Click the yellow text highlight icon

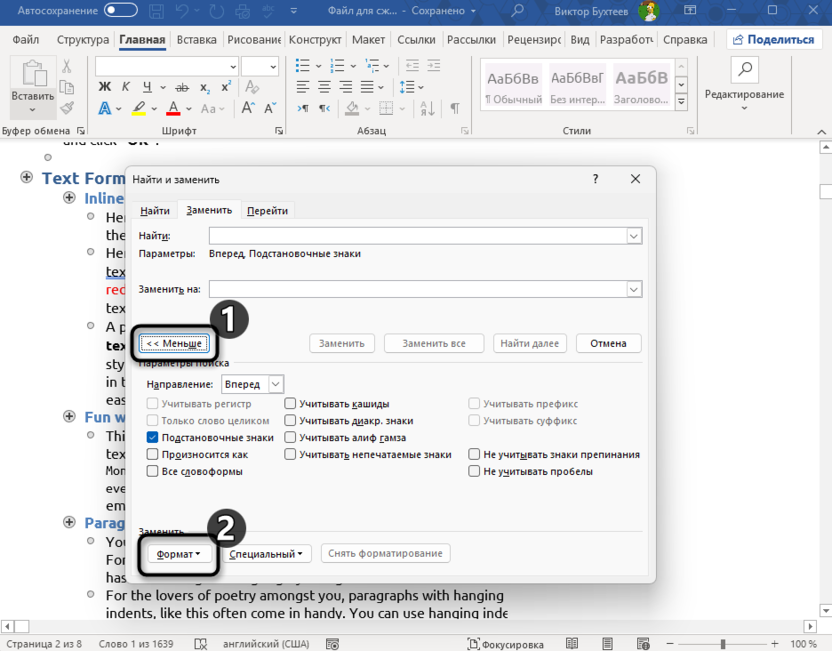[139, 109]
